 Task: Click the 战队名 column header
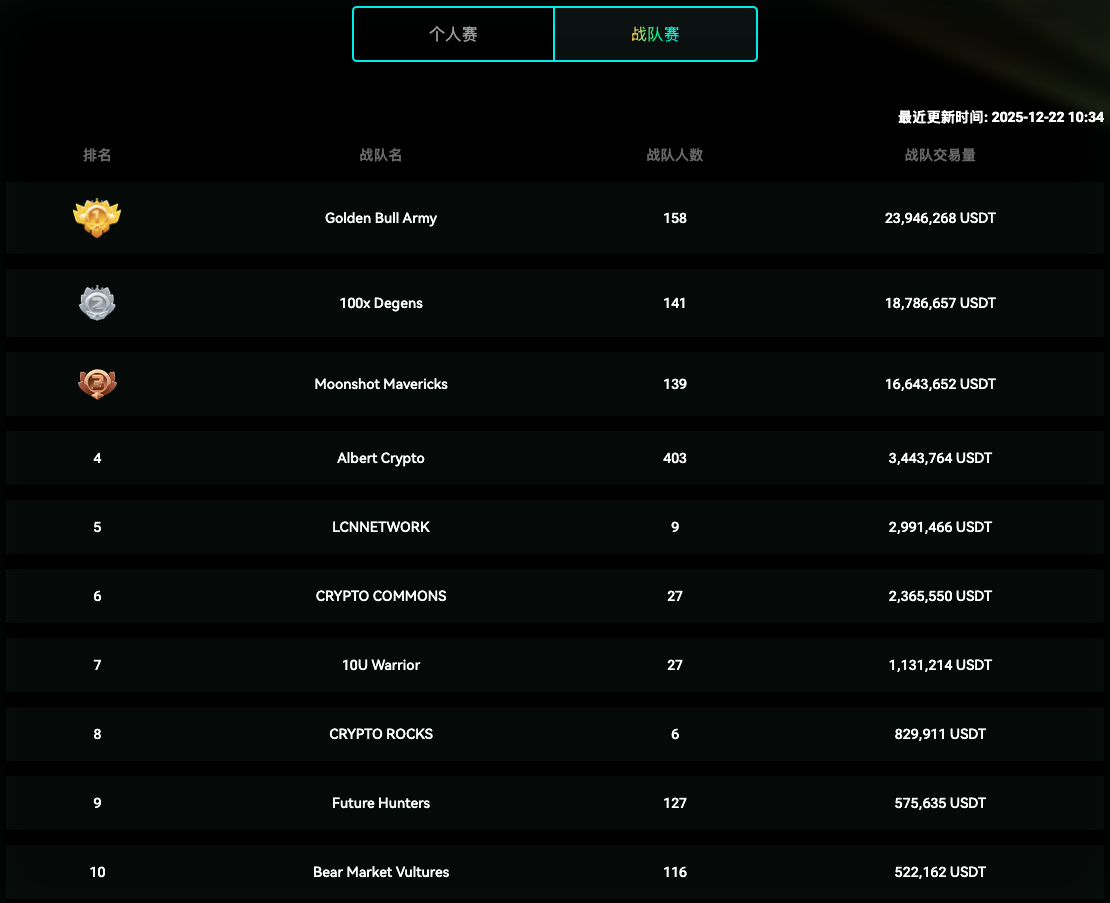pyautogui.click(x=381, y=155)
